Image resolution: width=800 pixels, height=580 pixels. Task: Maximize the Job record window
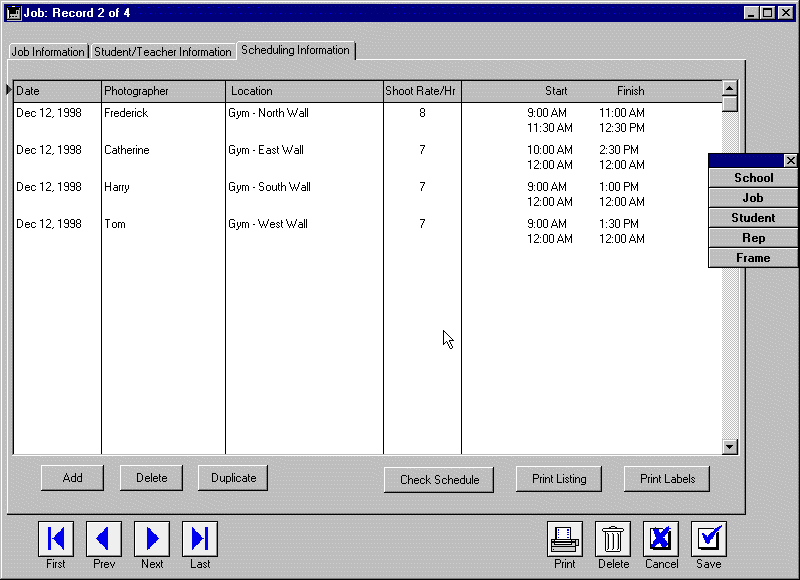767,13
